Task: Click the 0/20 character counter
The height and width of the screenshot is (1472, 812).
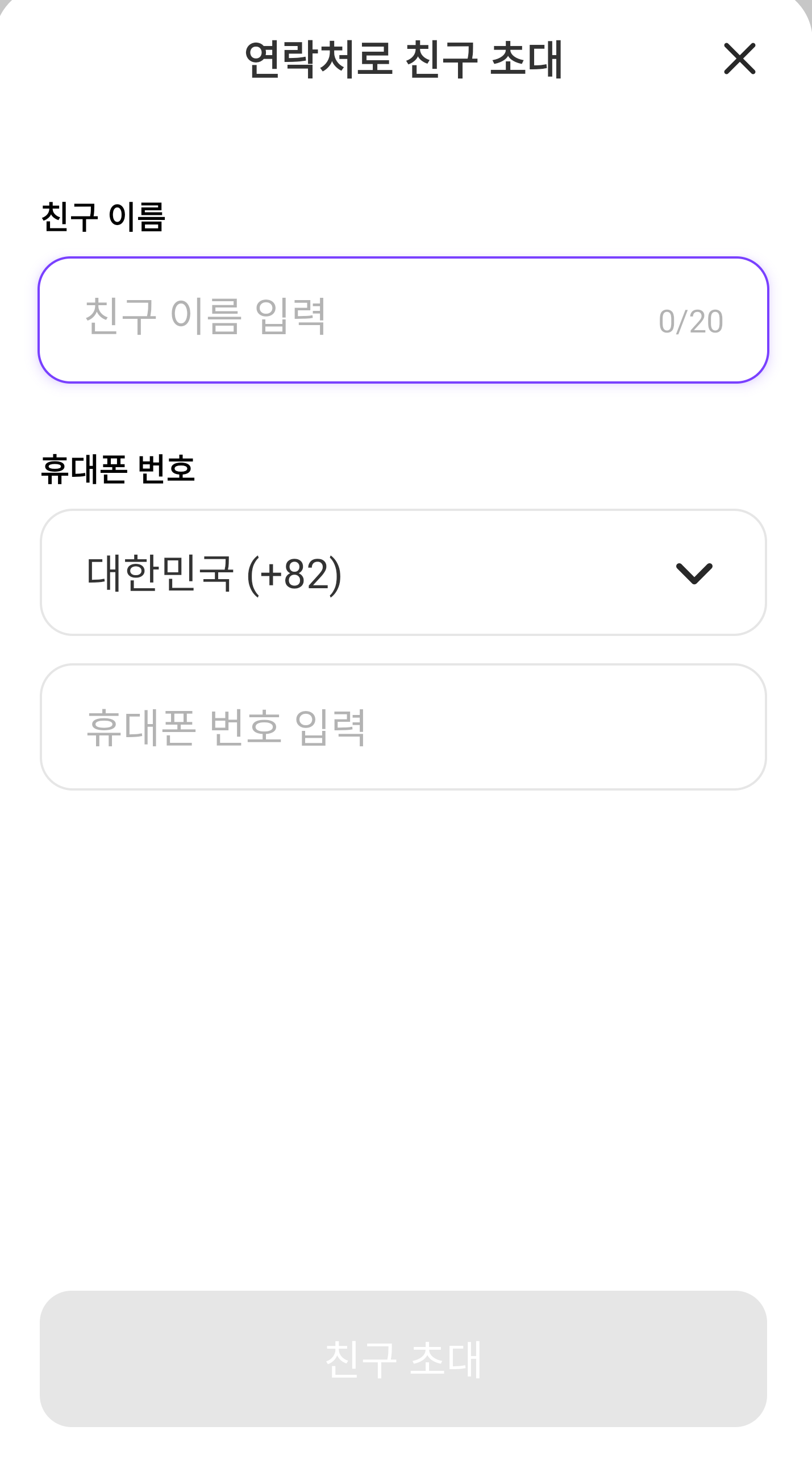Action: (x=690, y=321)
